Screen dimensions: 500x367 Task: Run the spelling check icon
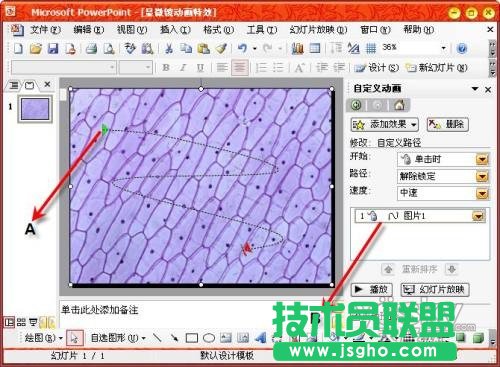coord(130,49)
